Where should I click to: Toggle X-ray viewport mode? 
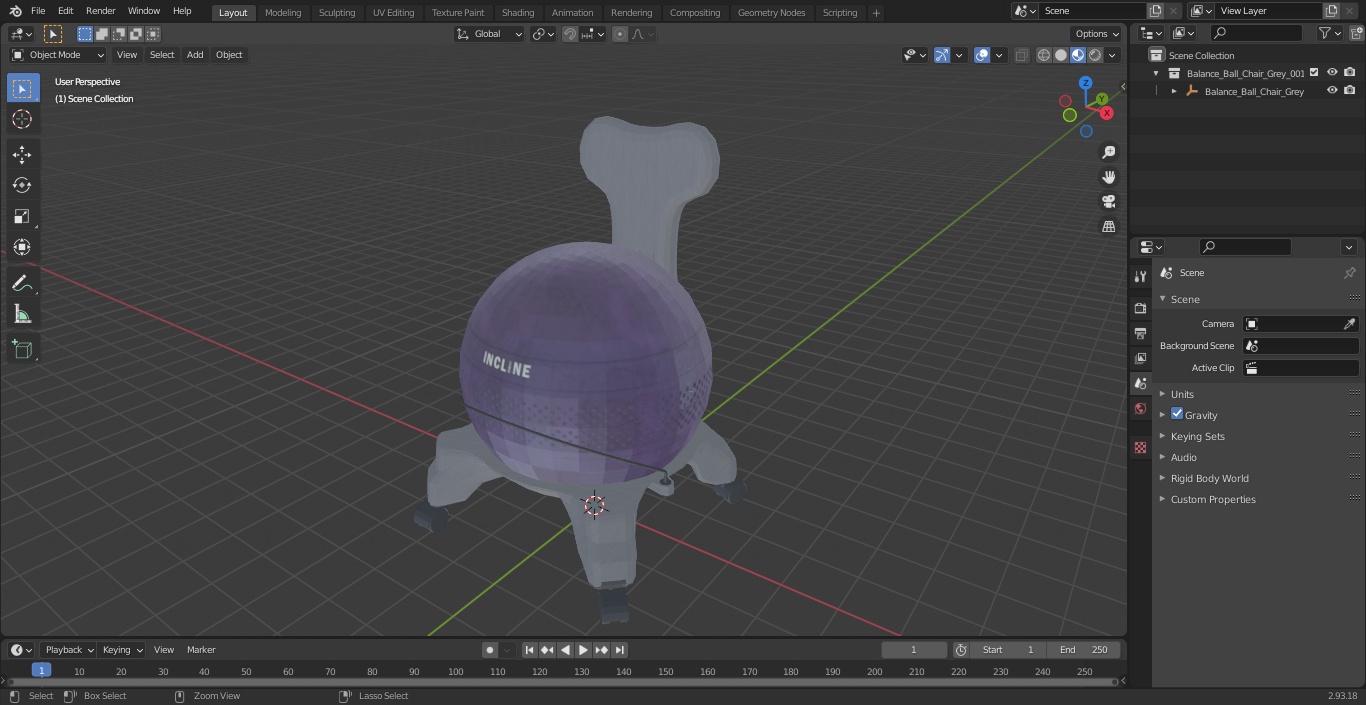pos(1021,55)
